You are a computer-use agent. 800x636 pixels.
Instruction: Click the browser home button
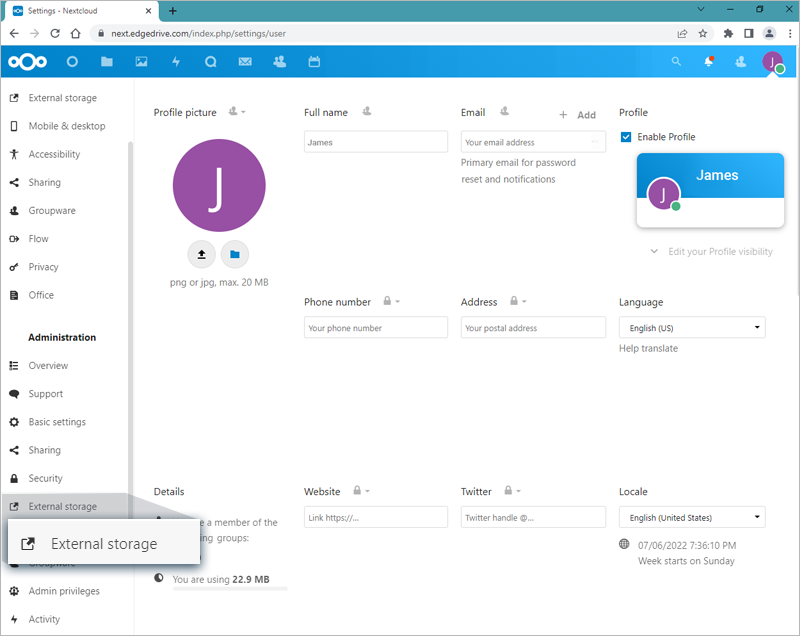tap(76, 34)
